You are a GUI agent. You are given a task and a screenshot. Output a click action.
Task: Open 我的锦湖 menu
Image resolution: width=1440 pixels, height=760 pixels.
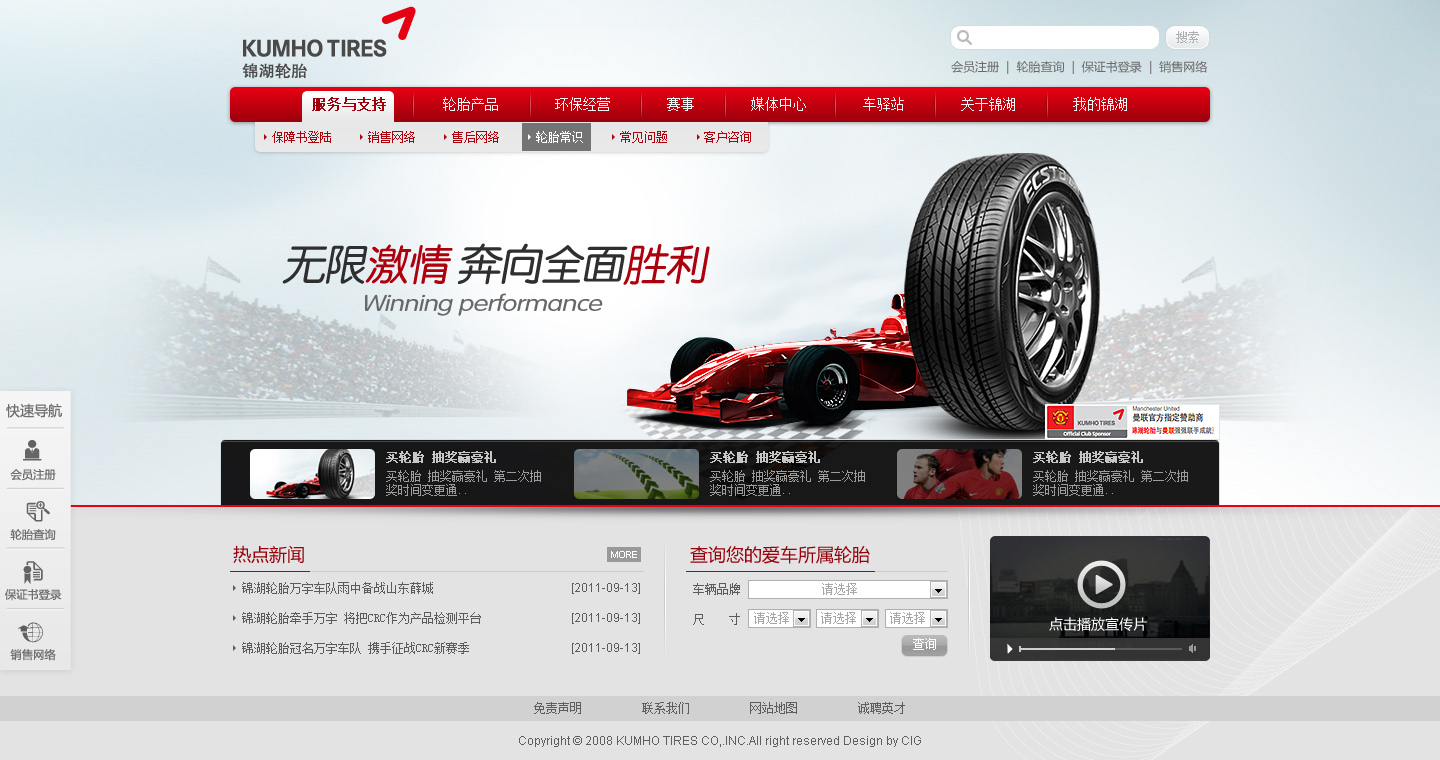pos(1100,105)
